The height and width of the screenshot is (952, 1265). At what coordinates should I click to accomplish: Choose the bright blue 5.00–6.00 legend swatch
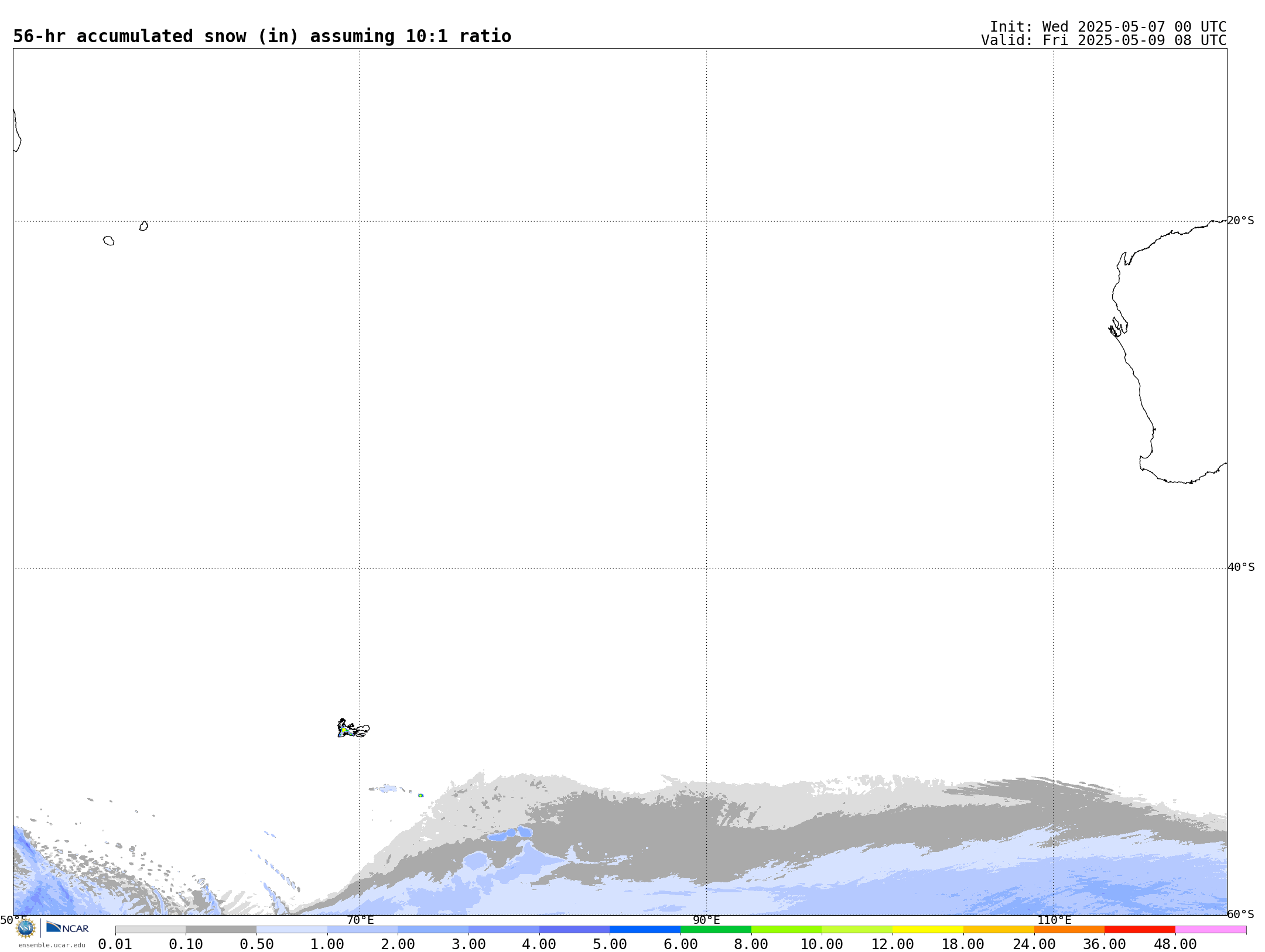645,930
